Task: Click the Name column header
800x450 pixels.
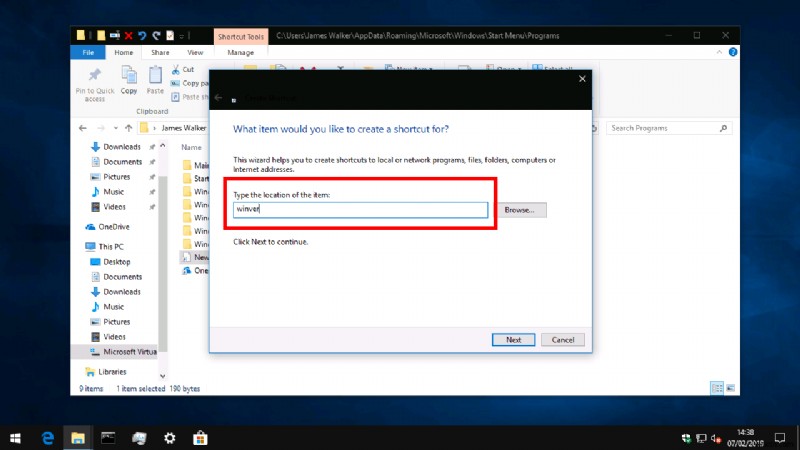Action: pyautogui.click(x=191, y=147)
